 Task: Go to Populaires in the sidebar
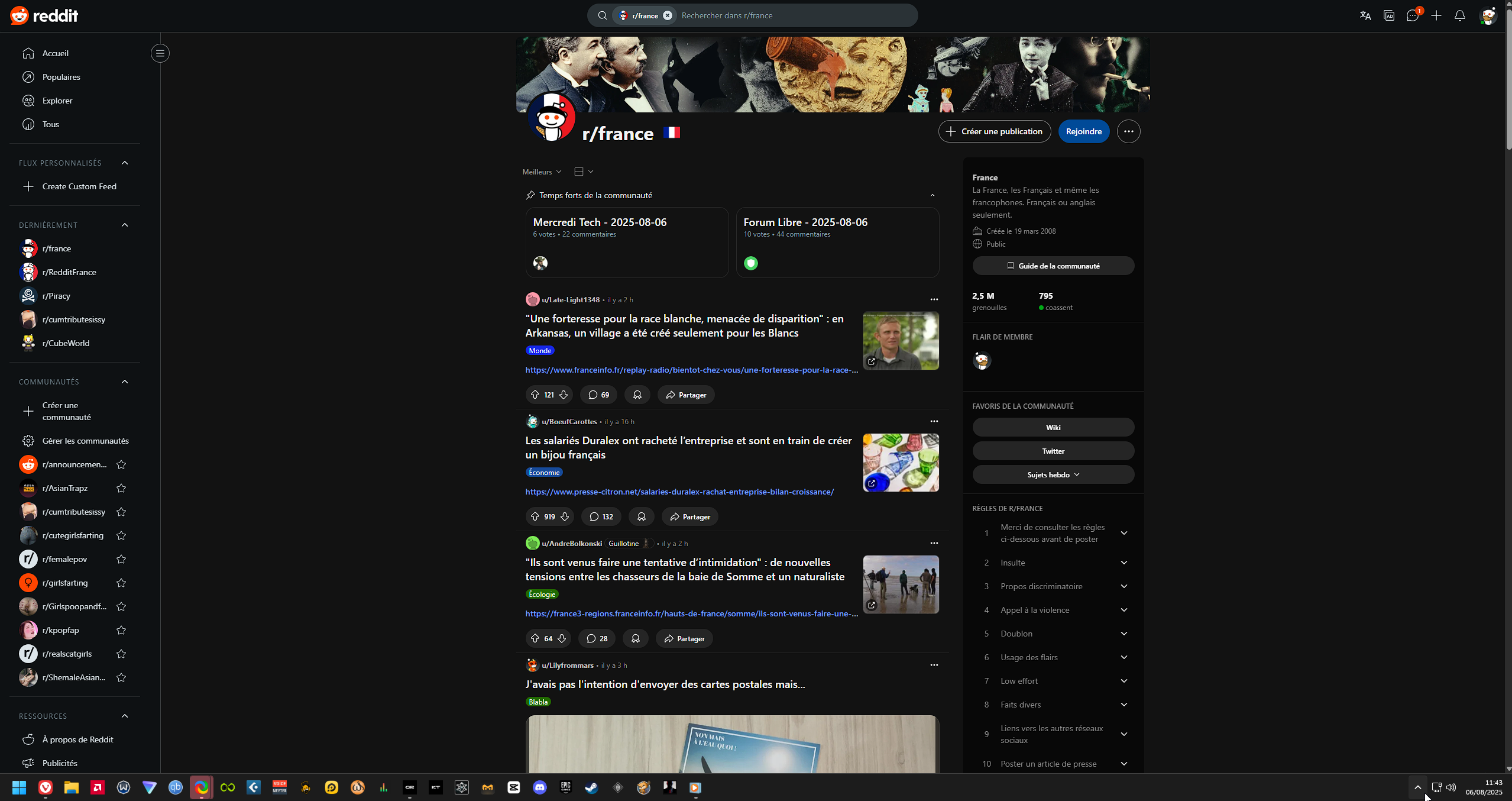[61, 77]
